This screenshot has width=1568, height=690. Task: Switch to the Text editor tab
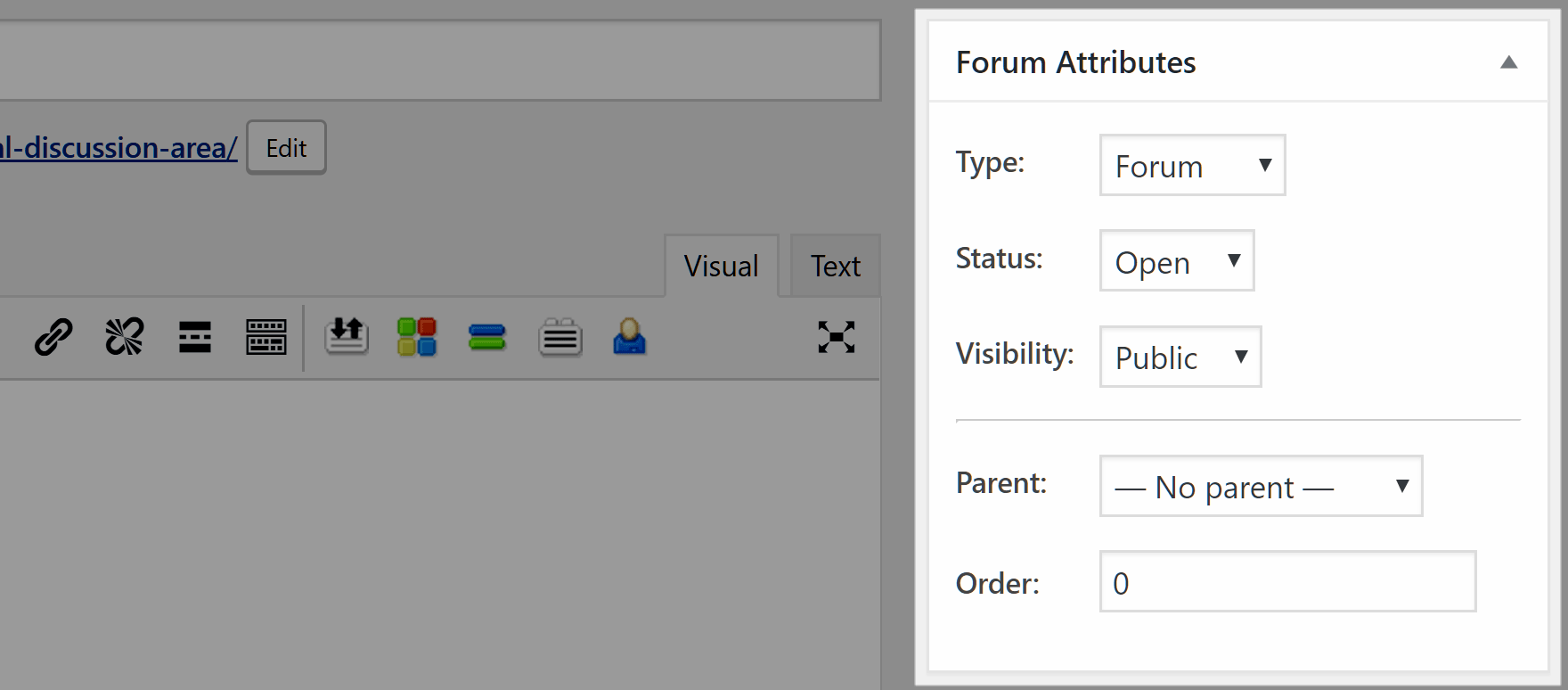pyautogui.click(x=835, y=266)
